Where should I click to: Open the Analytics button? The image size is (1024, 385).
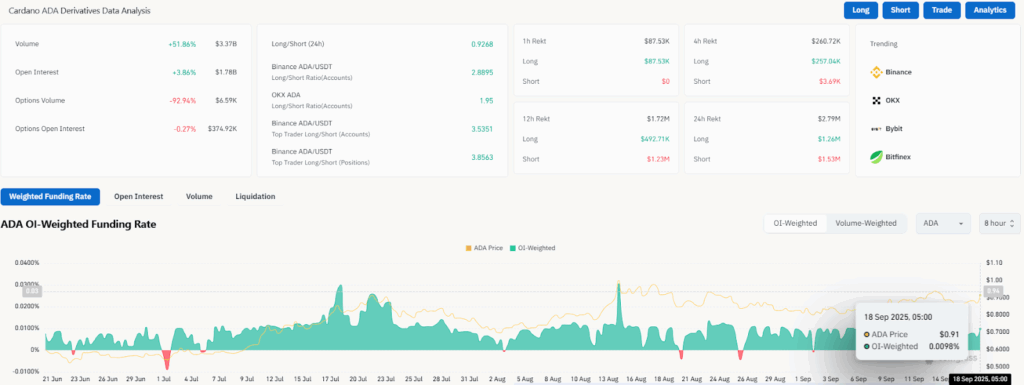pyautogui.click(x=990, y=10)
